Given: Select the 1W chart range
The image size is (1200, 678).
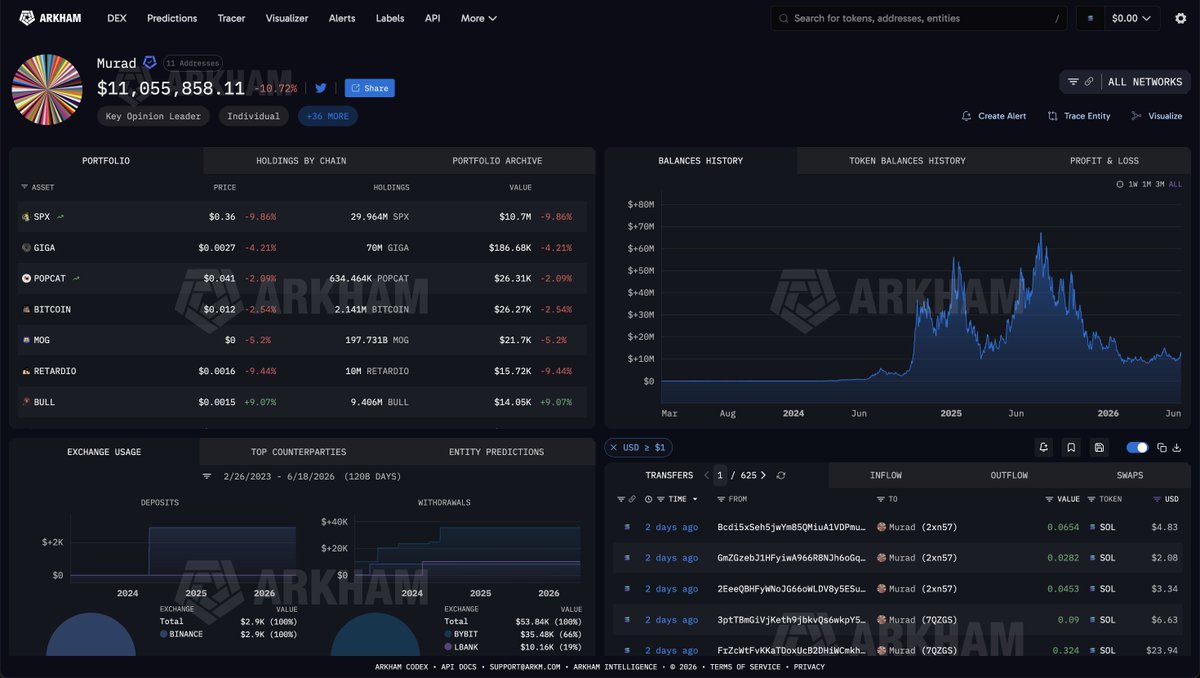Looking at the screenshot, I should pyautogui.click(x=1133, y=184).
